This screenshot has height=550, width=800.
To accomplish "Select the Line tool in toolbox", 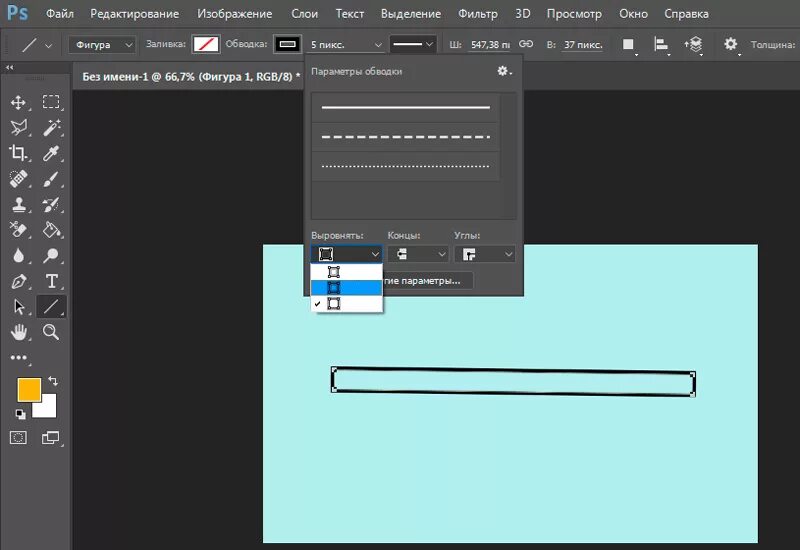I will coord(51,307).
